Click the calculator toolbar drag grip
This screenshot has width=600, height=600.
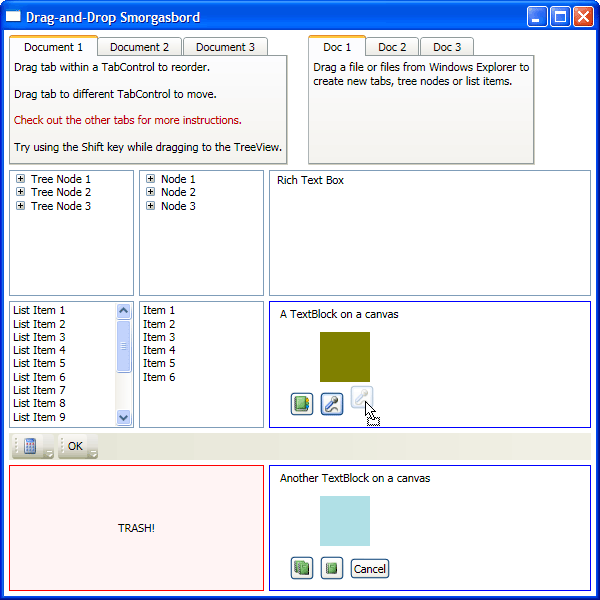[16, 446]
